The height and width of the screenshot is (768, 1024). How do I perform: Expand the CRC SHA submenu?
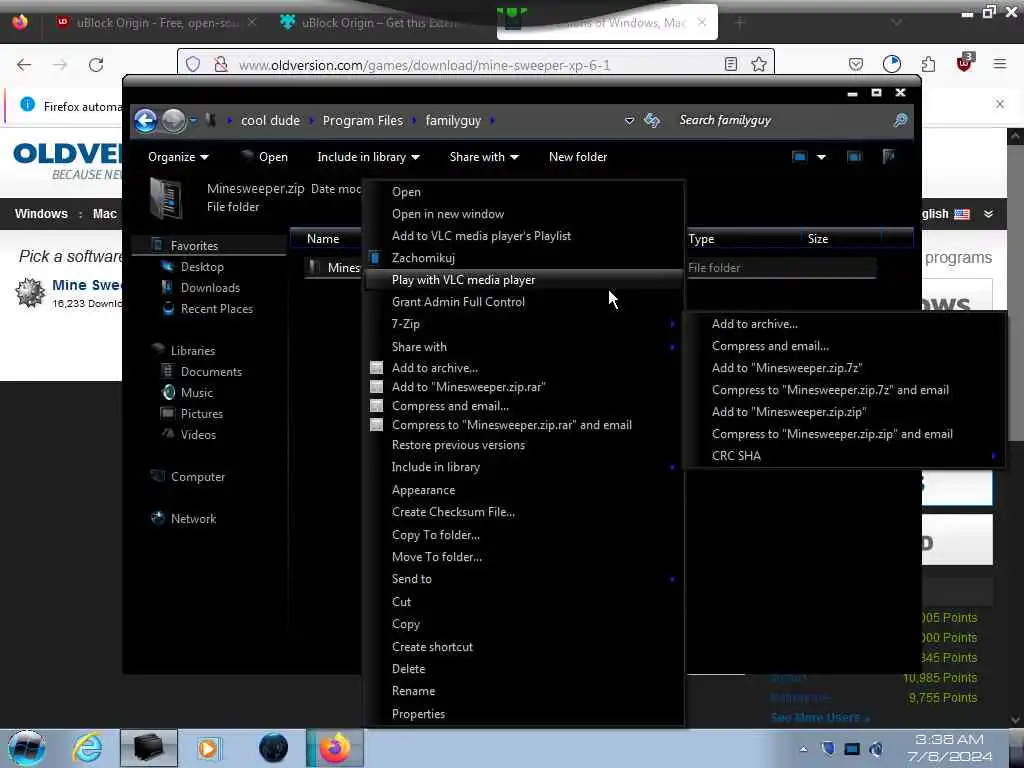click(x=844, y=456)
